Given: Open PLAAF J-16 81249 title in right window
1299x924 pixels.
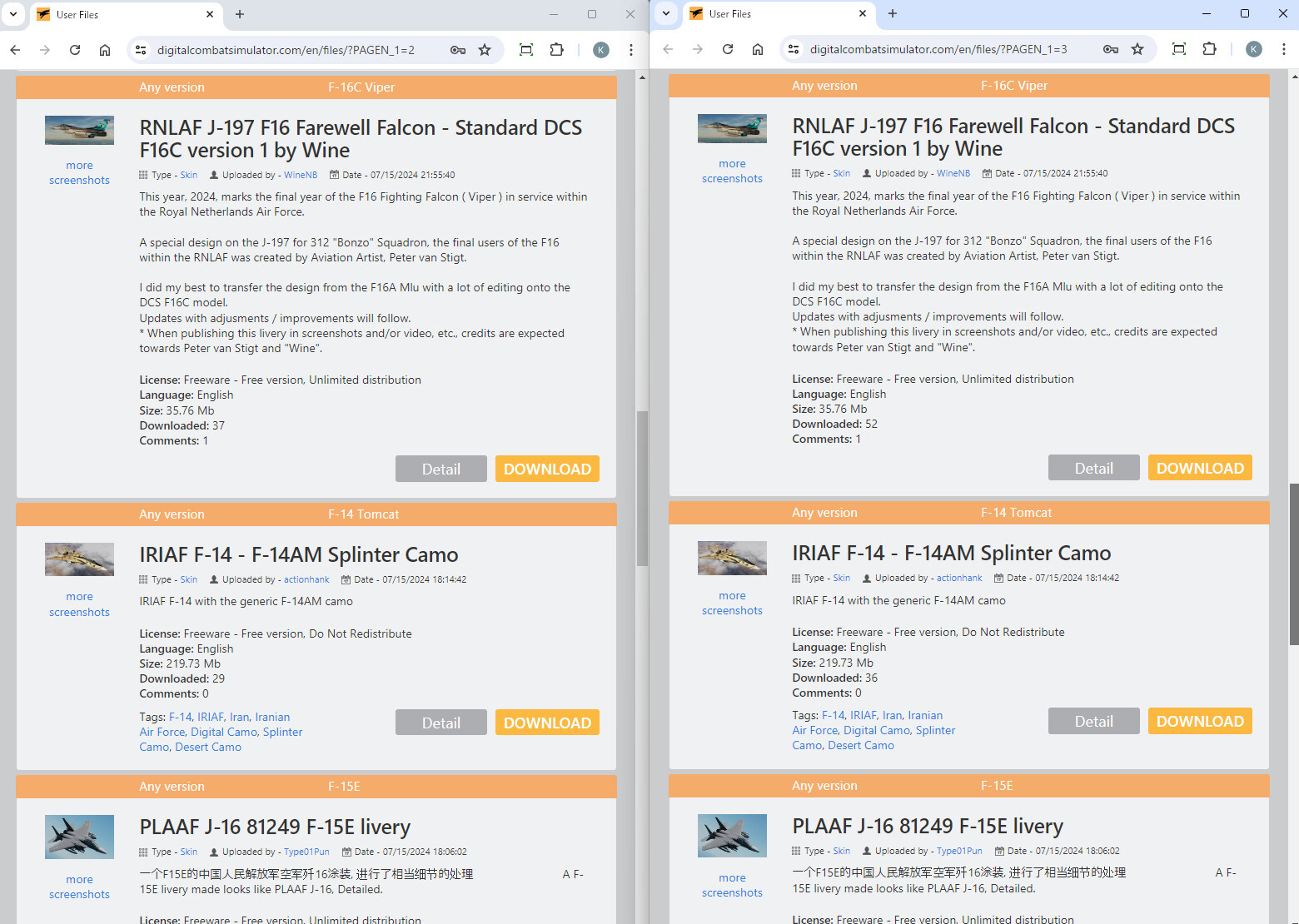Looking at the screenshot, I should tap(928, 826).
